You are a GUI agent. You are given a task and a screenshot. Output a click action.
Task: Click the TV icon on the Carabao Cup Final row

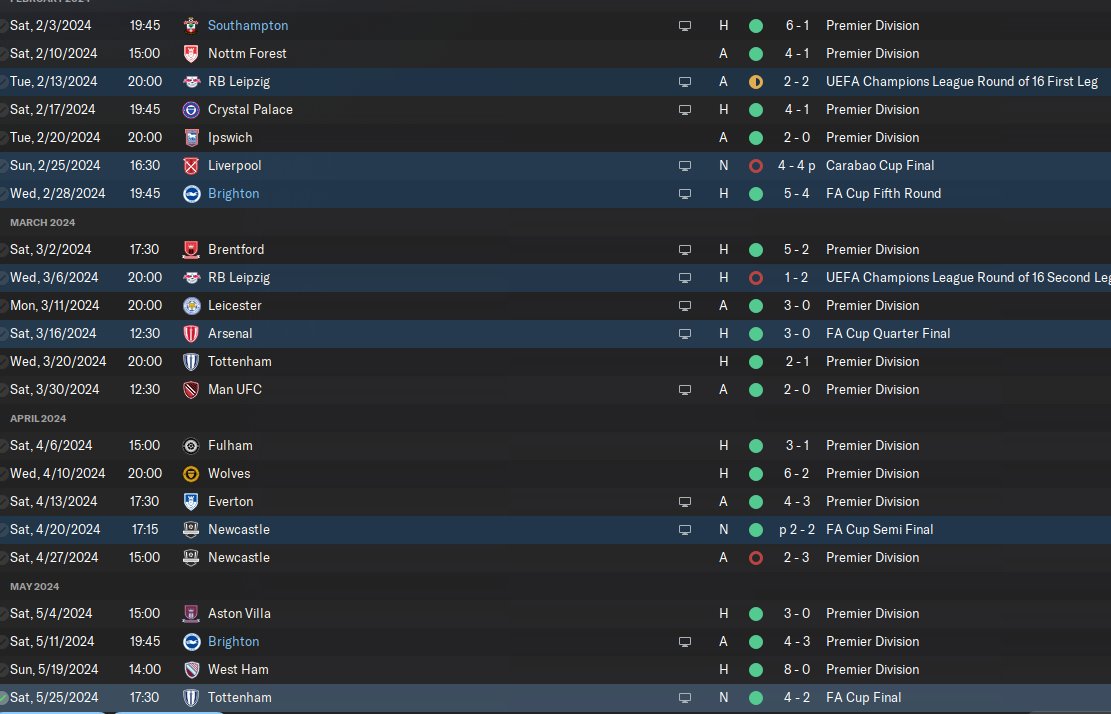coord(684,166)
